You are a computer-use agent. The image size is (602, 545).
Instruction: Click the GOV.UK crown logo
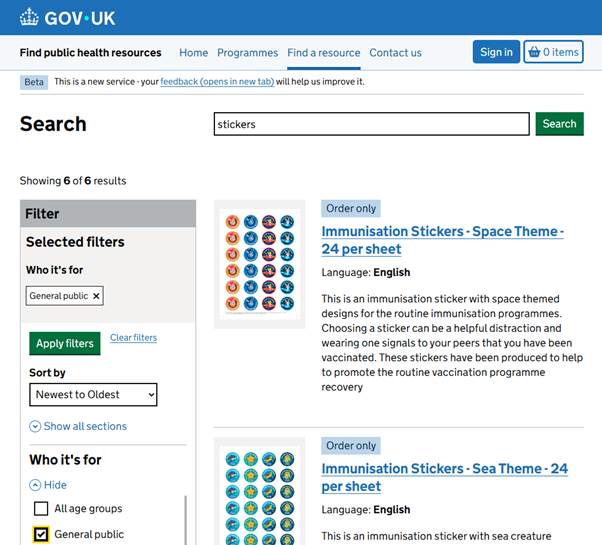coord(29,18)
